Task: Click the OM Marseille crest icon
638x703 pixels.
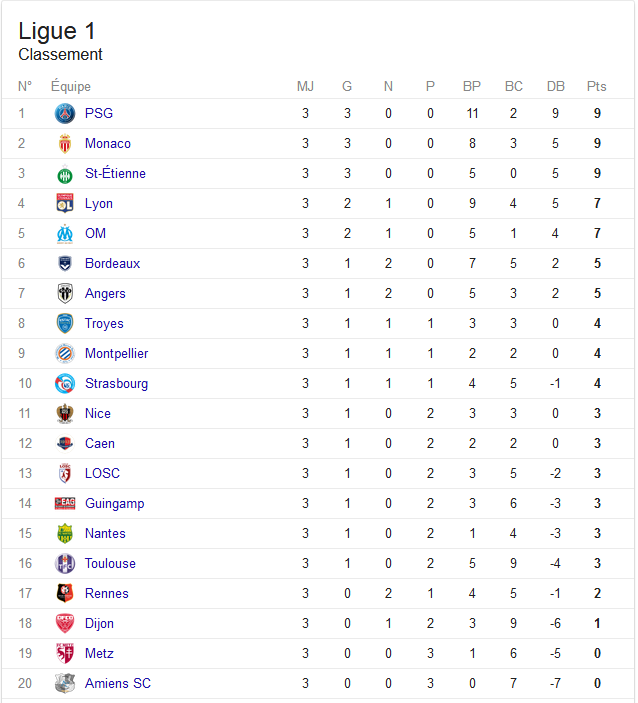Action: (65, 234)
